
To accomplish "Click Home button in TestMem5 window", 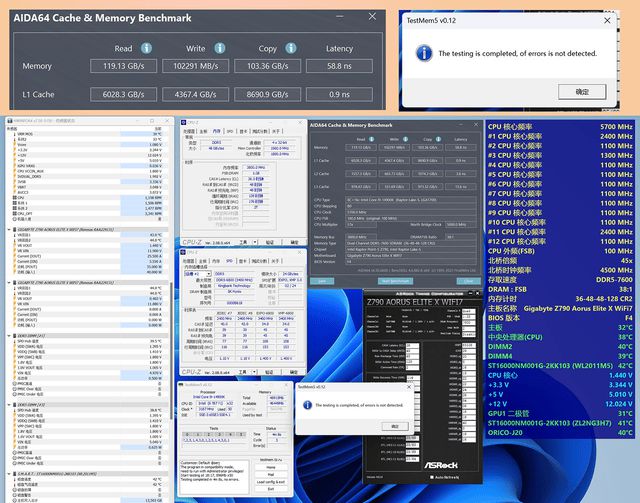I will pos(271,467).
